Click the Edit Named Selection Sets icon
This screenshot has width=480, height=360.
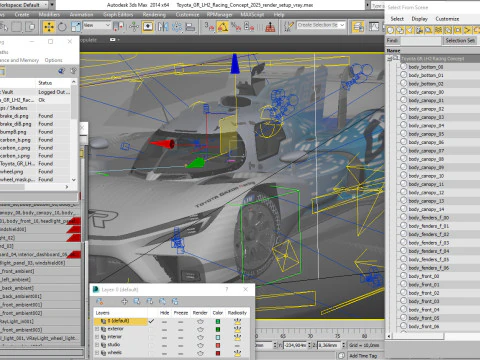click(288, 27)
